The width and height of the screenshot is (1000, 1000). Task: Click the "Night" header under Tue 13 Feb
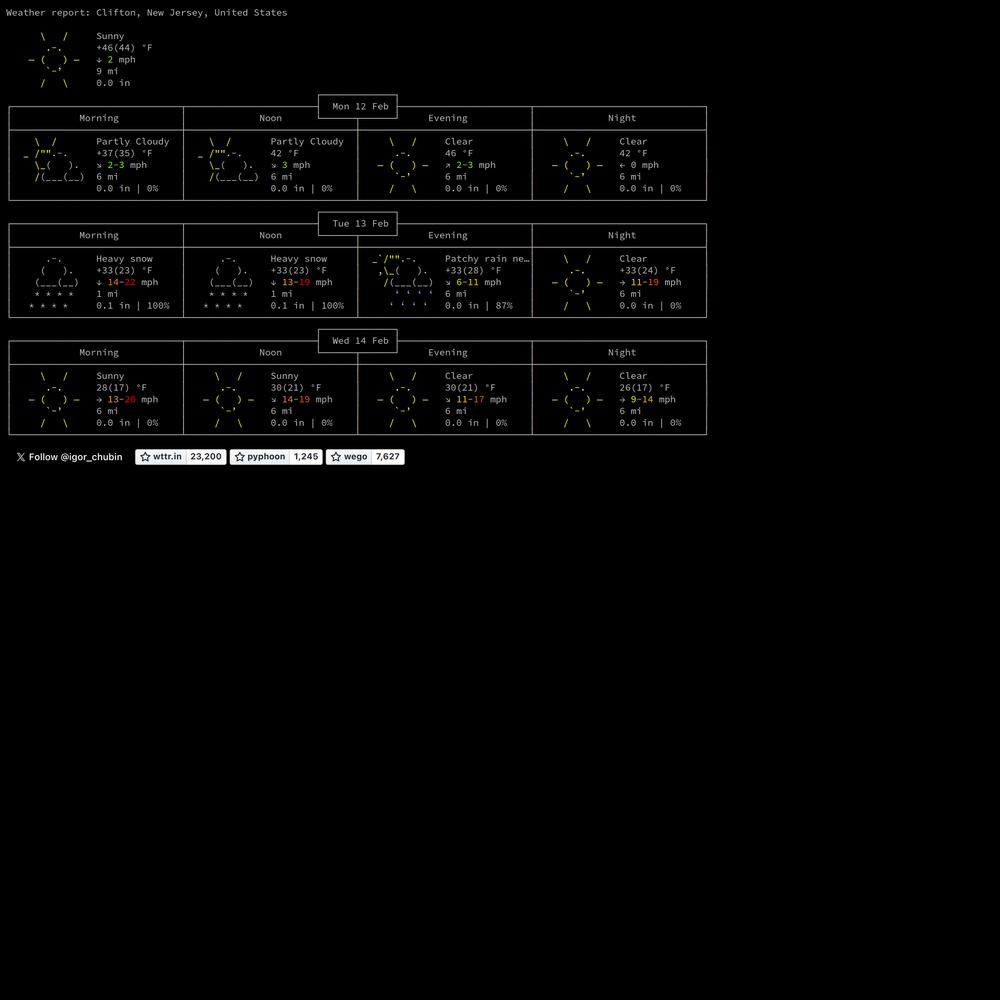coord(622,235)
